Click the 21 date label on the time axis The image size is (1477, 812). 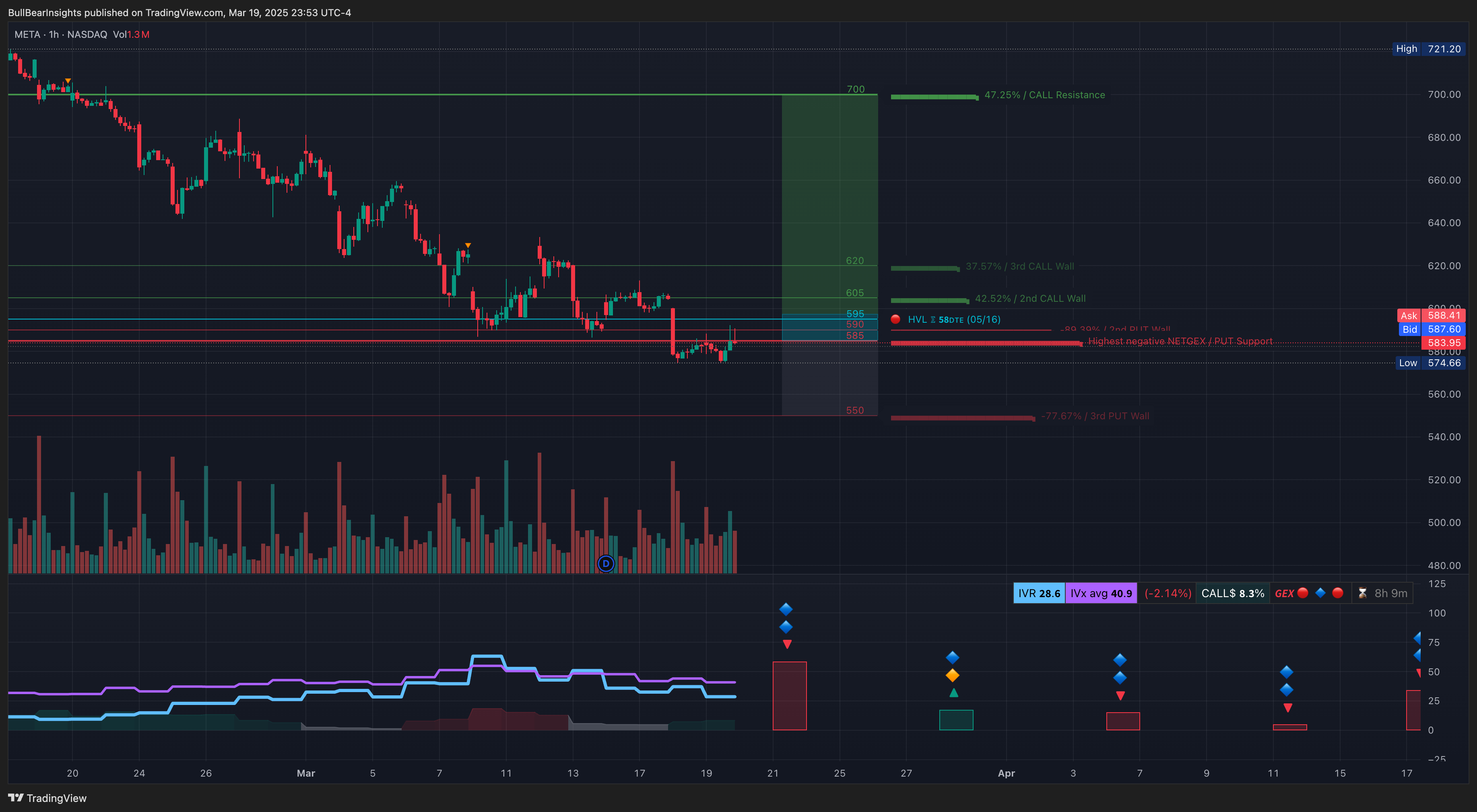pyautogui.click(x=772, y=773)
